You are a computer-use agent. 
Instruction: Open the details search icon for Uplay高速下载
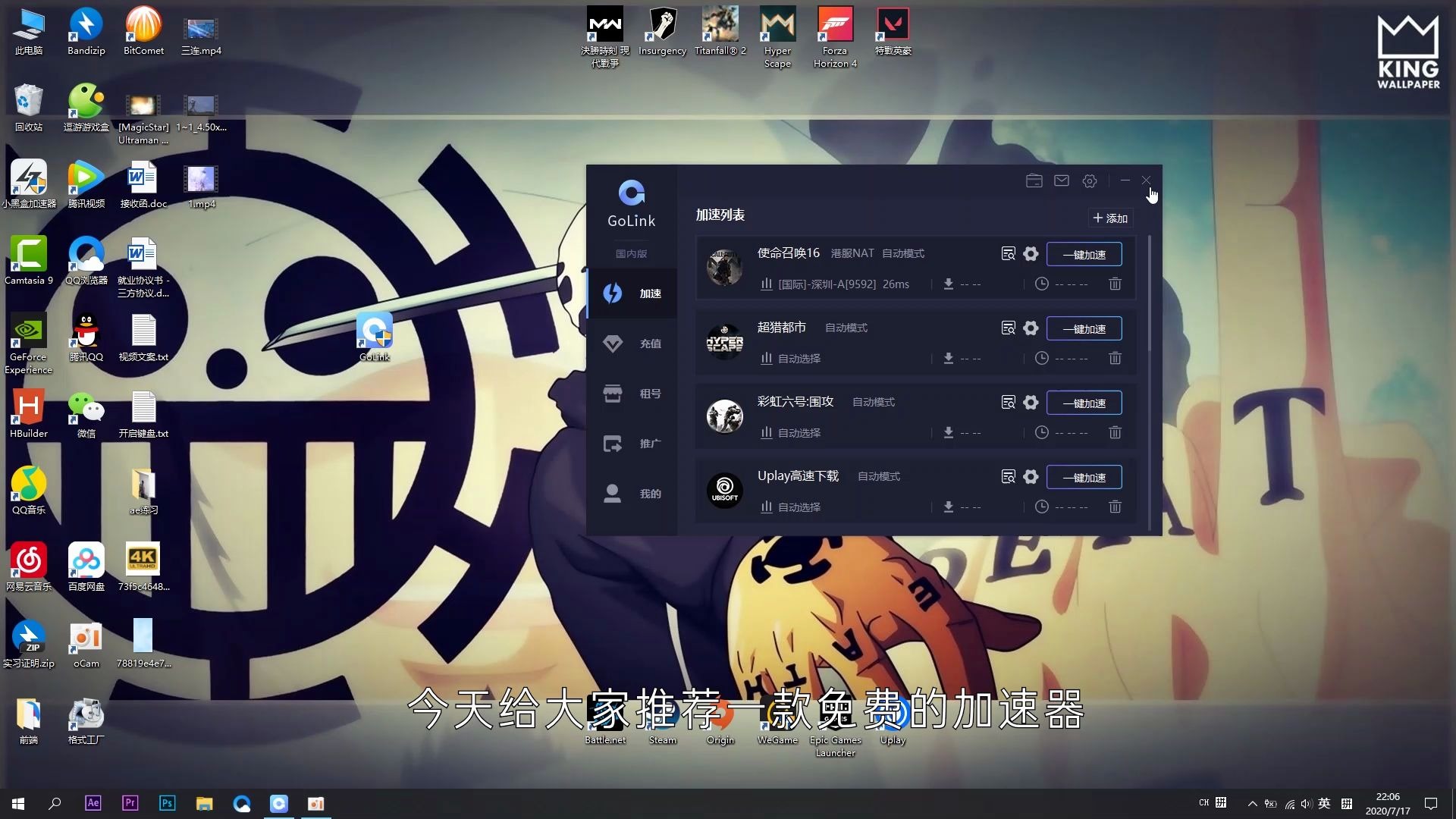pos(1008,477)
